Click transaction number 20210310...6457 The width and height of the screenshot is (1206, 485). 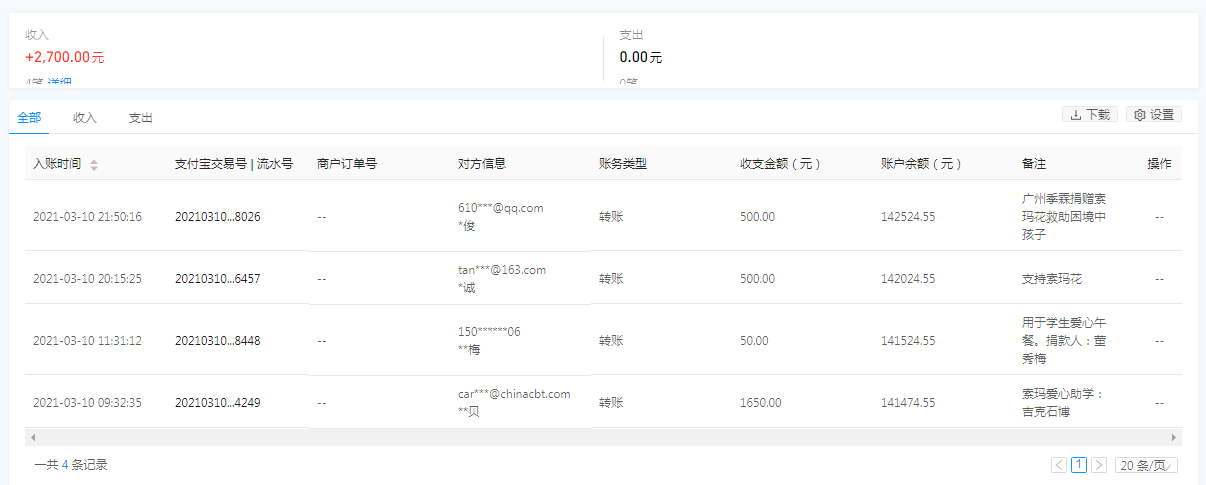[x=217, y=279]
